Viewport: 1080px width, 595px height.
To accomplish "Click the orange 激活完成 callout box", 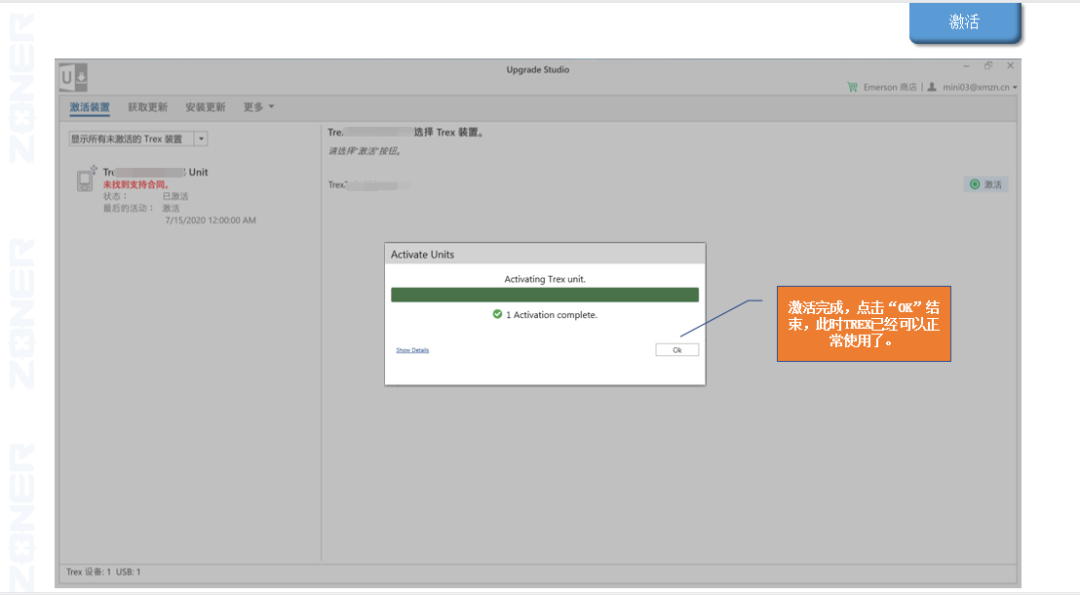I will (863, 323).
